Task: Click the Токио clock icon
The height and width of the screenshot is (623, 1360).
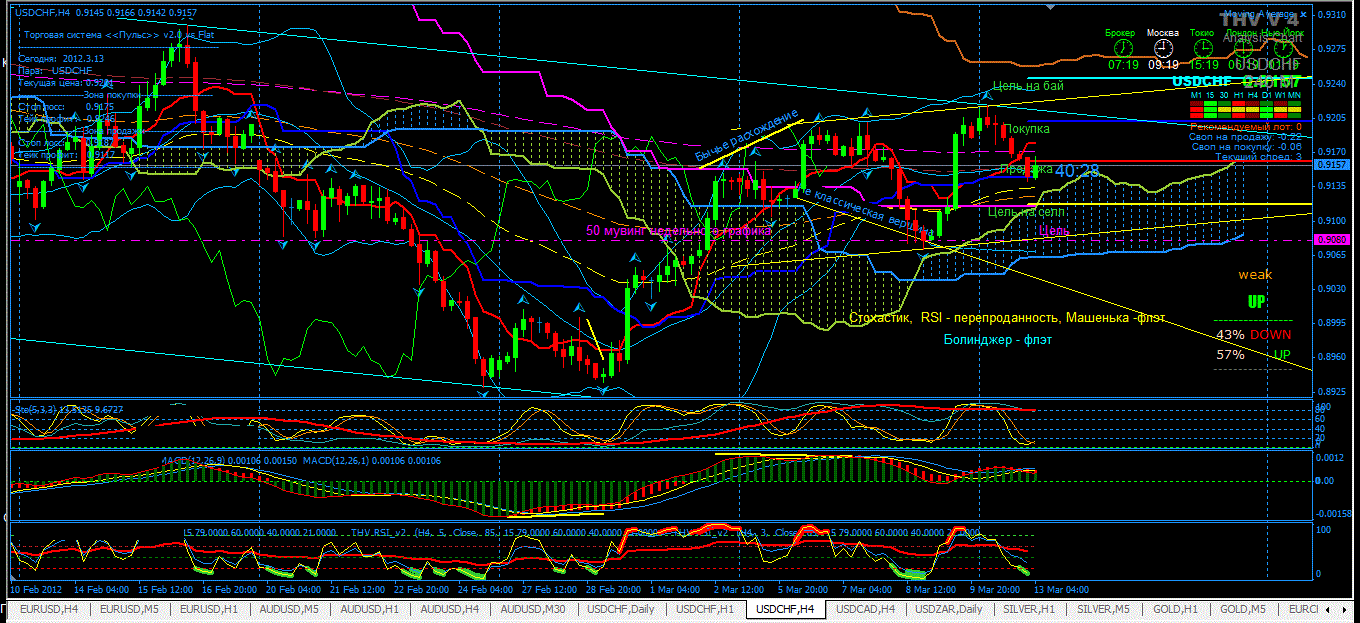Action: click(x=1204, y=48)
